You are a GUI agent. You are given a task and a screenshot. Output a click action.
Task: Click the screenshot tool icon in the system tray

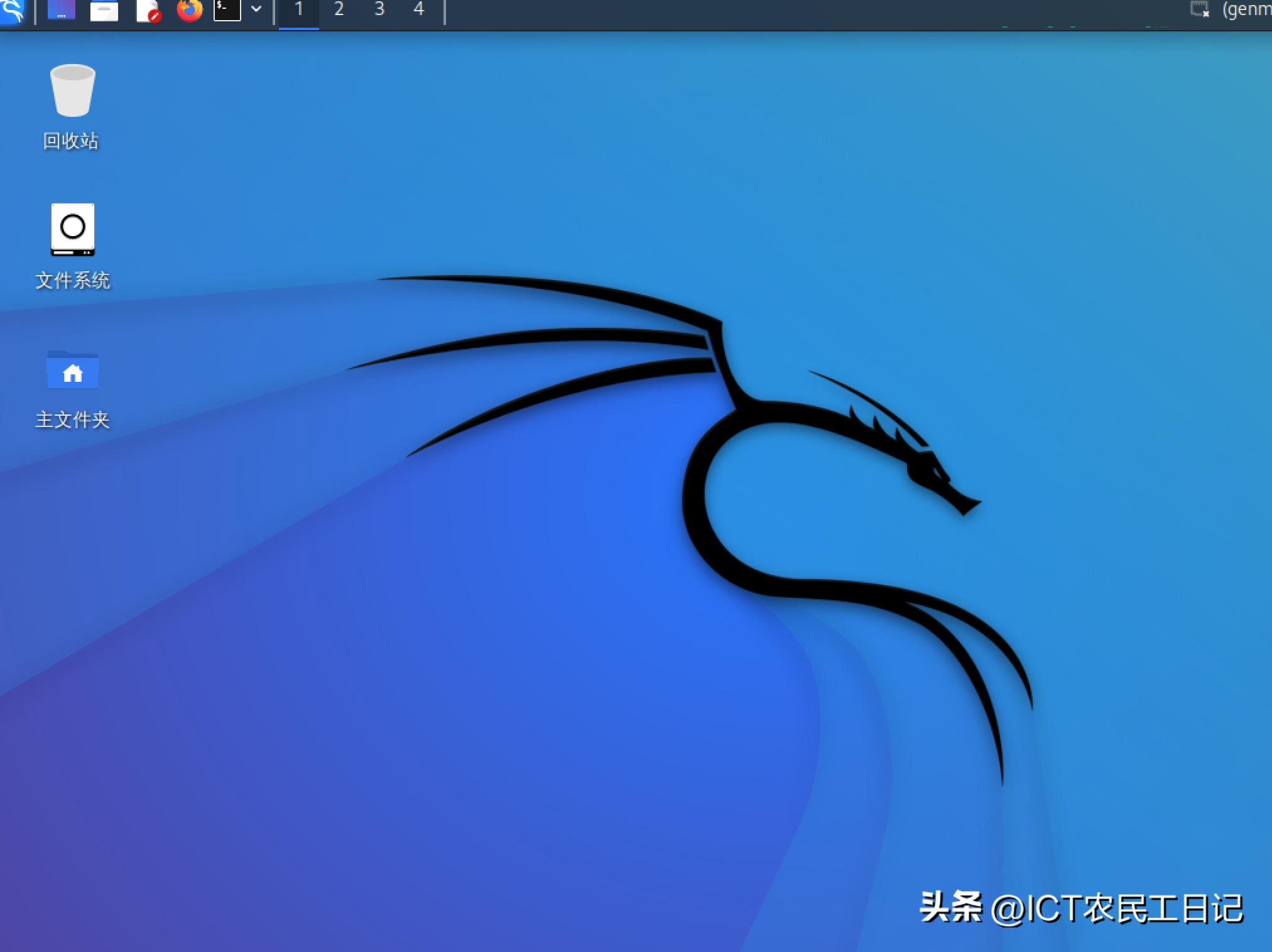point(1199,9)
